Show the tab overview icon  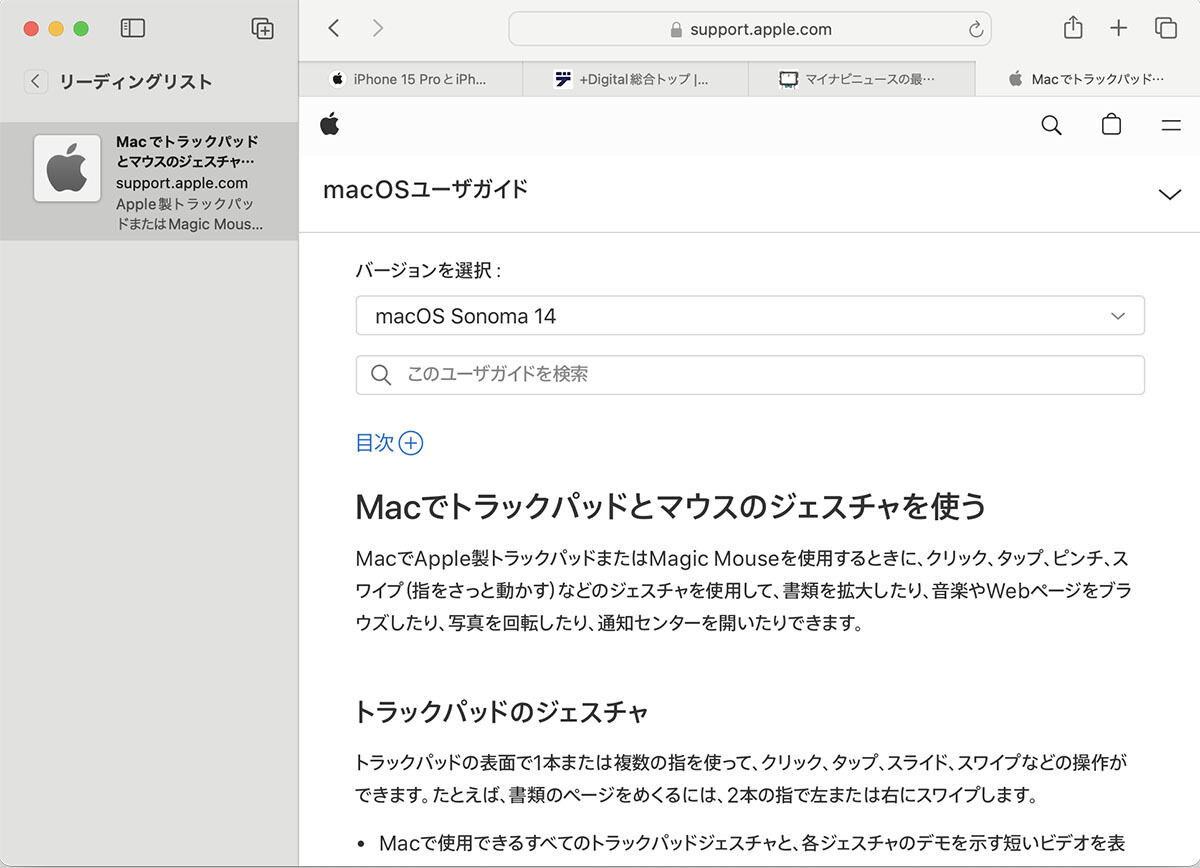click(1166, 29)
